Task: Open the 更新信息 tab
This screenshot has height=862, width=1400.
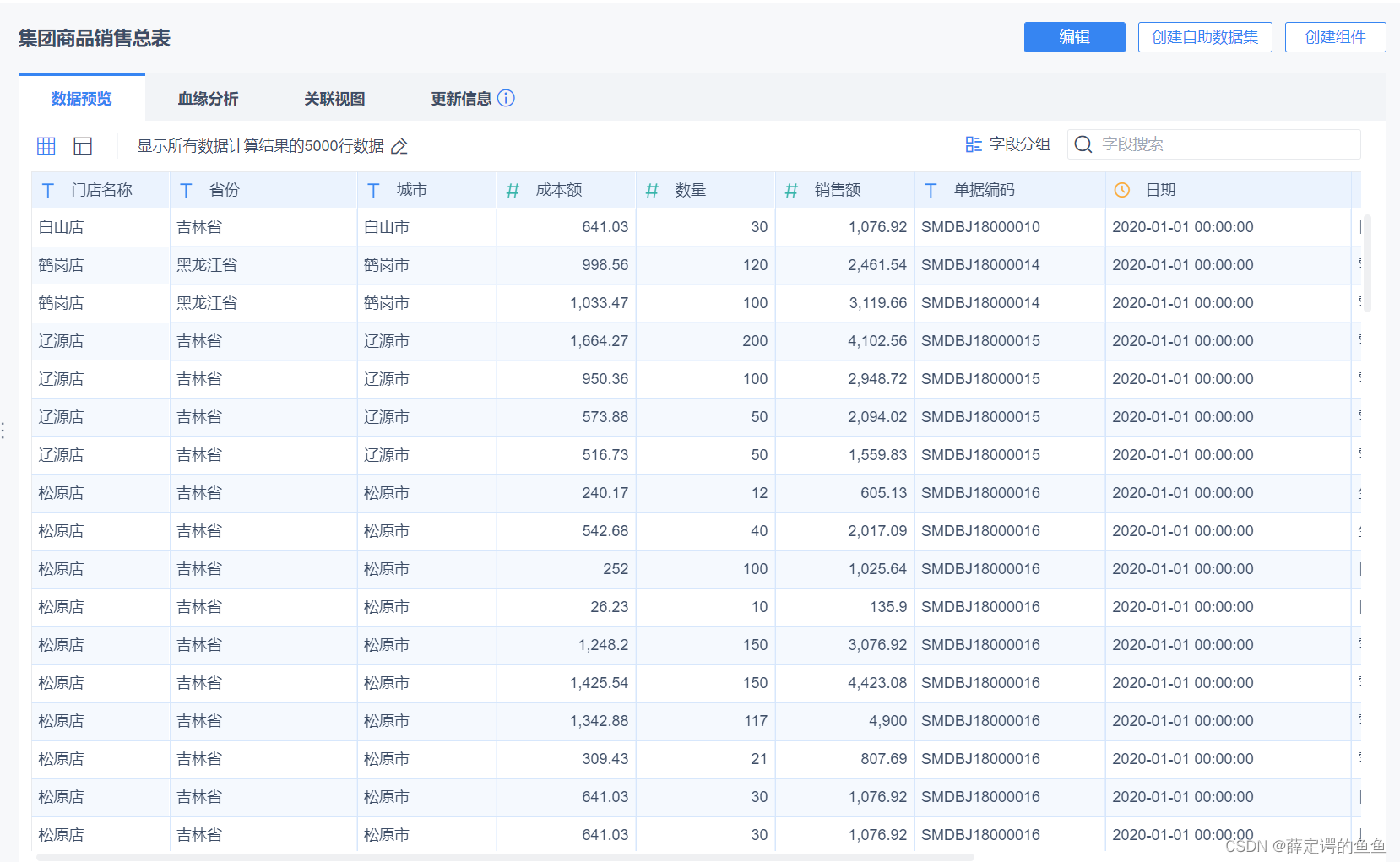Action: coord(461,98)
